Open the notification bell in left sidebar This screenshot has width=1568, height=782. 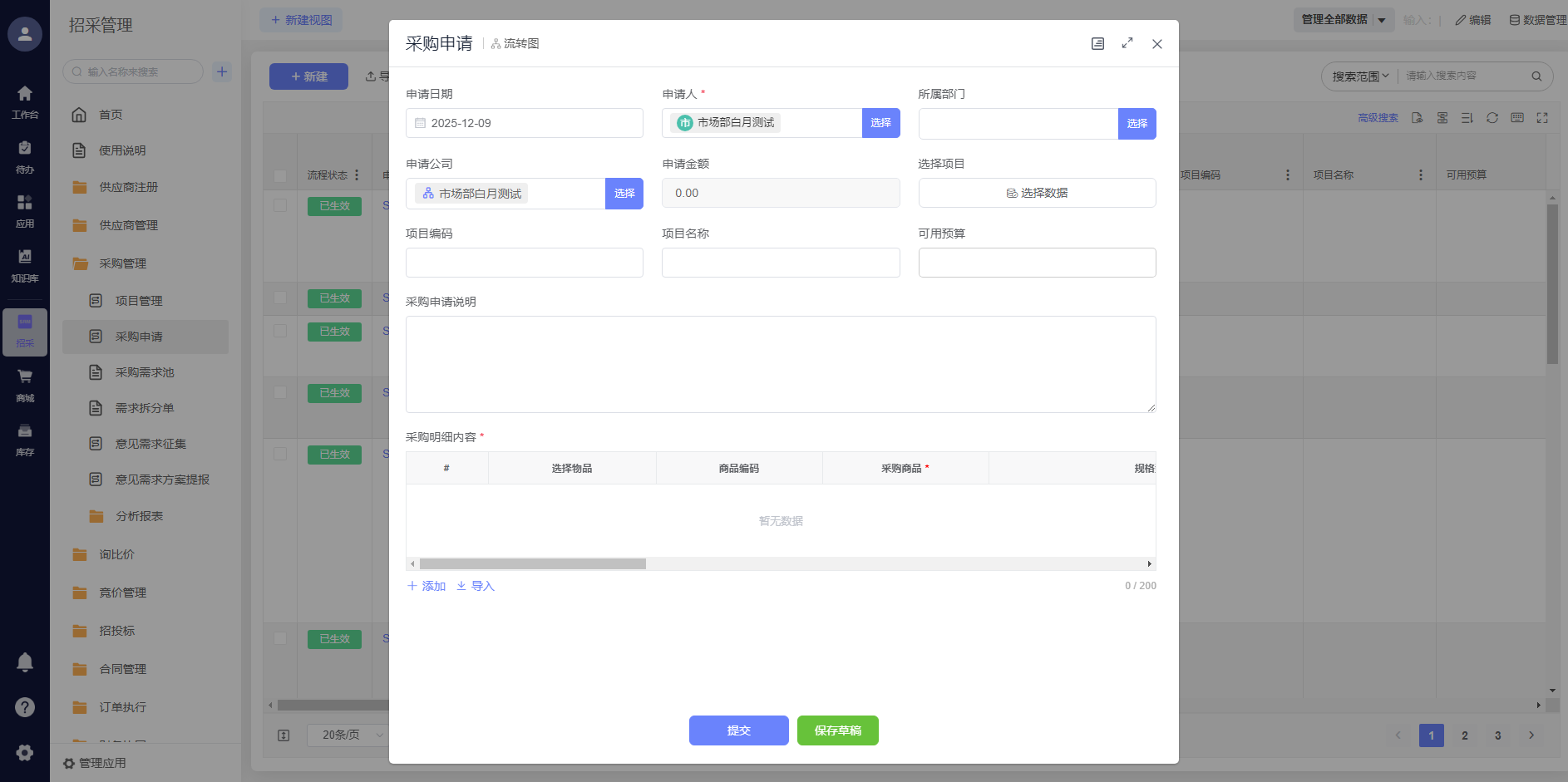(25, 662)
